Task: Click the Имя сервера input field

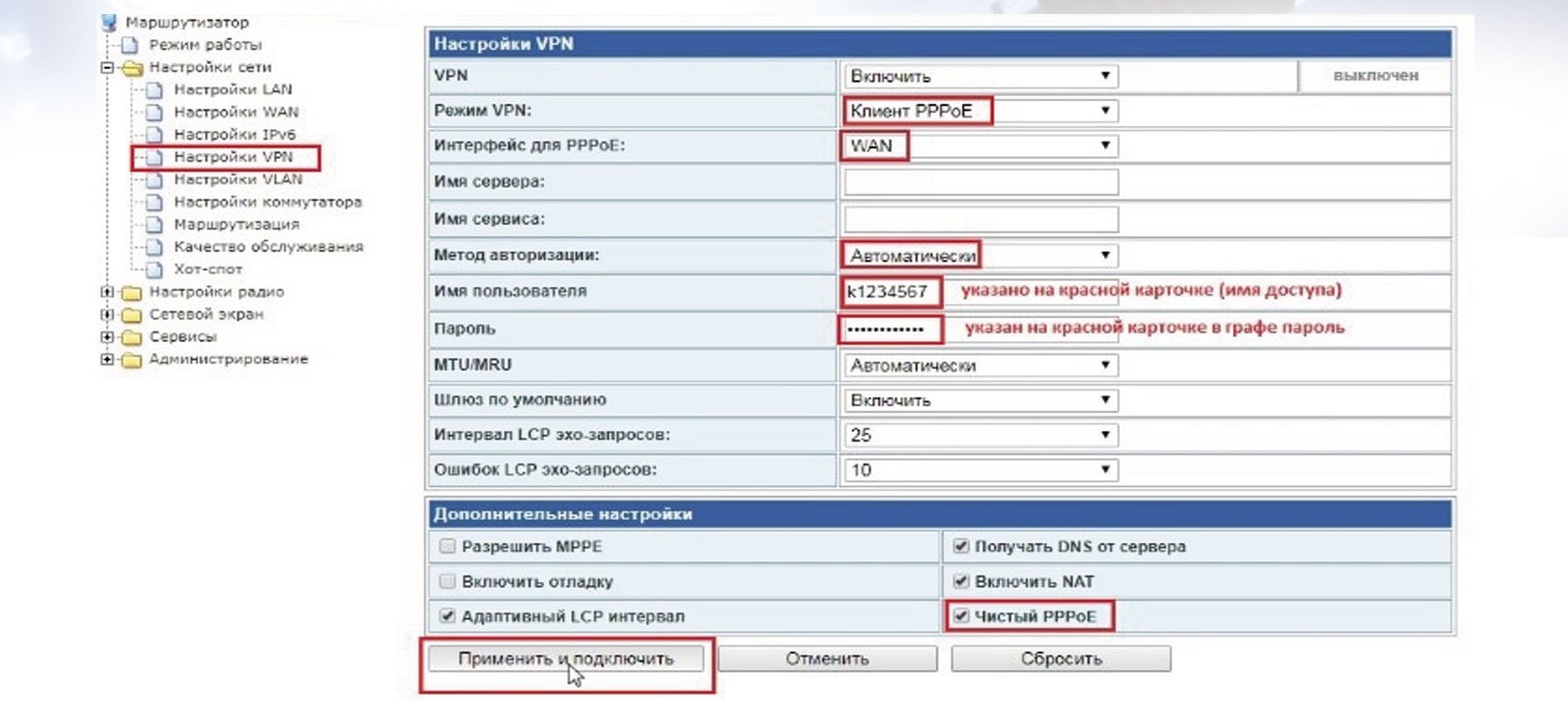Action: 981,182
